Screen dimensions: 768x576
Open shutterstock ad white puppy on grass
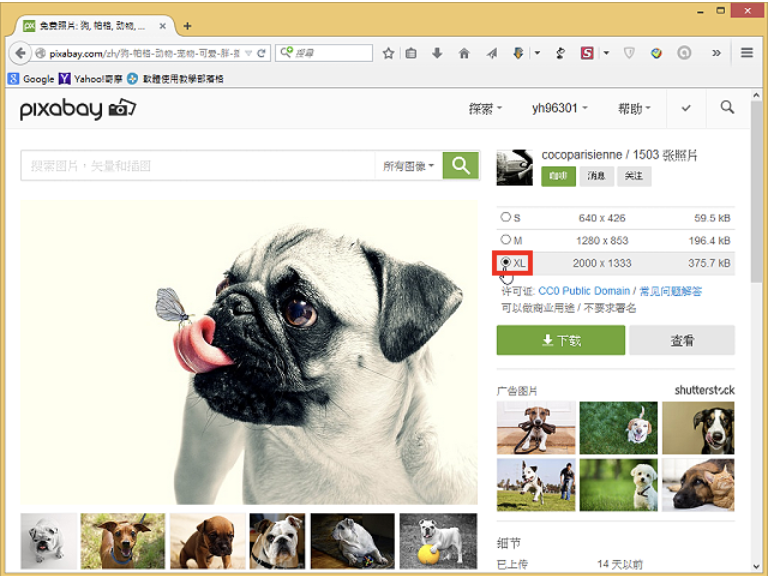619,485
